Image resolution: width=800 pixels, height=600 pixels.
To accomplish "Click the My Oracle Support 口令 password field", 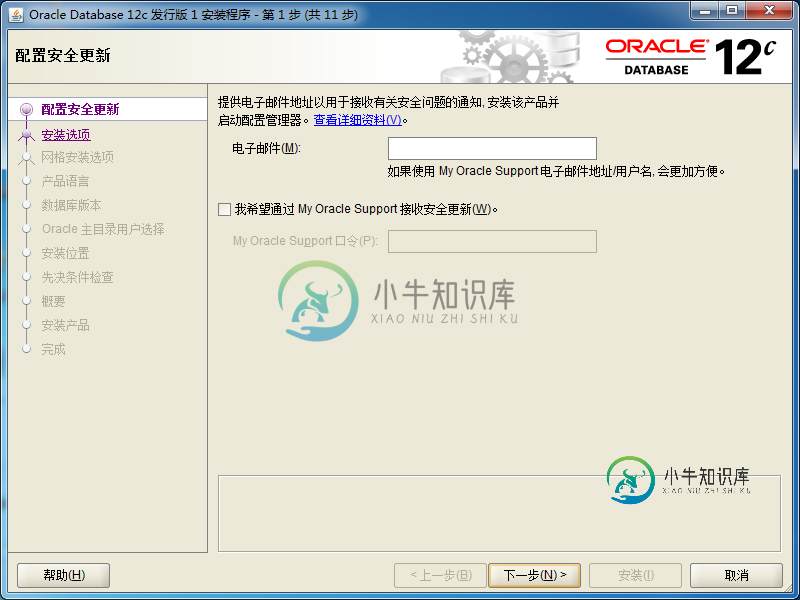I will pos(492,241).
